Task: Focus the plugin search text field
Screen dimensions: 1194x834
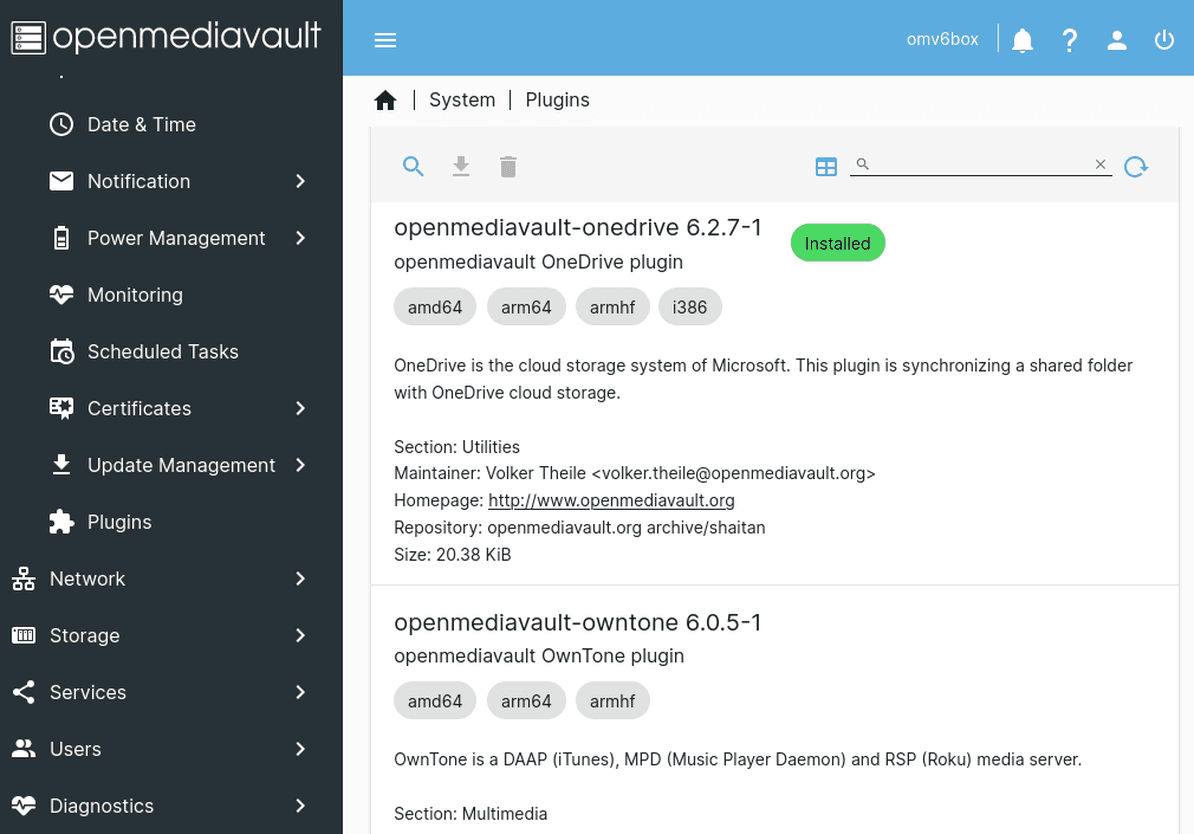Action: pos(981,164)
